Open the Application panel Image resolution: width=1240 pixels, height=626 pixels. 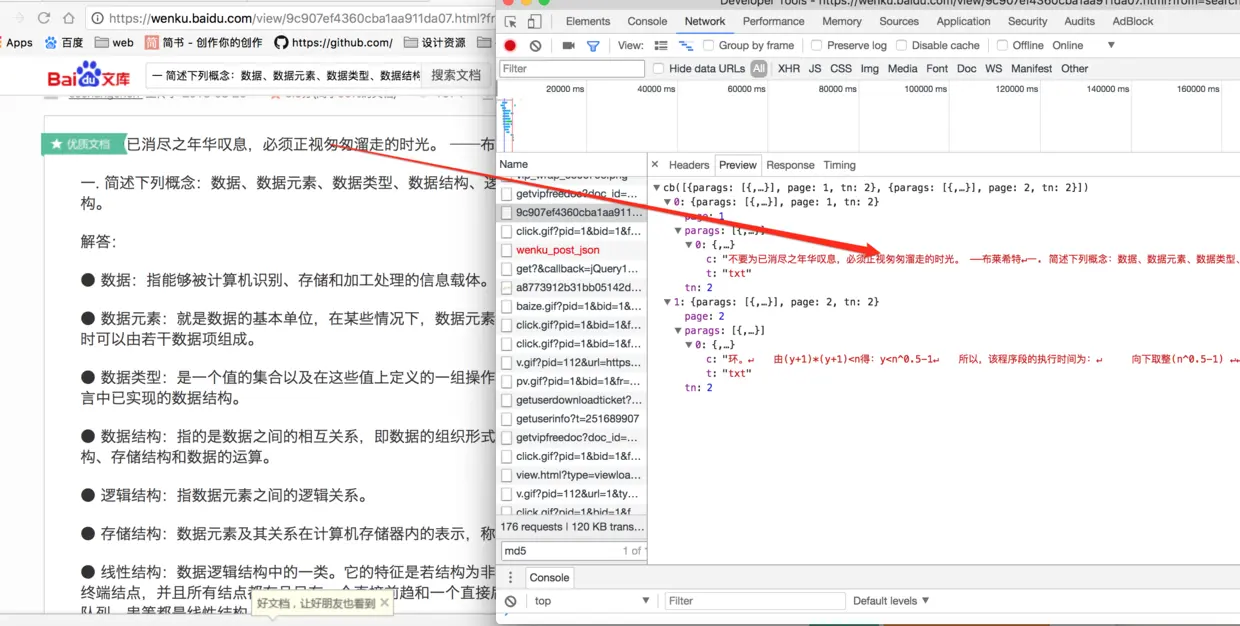[963, 21]
